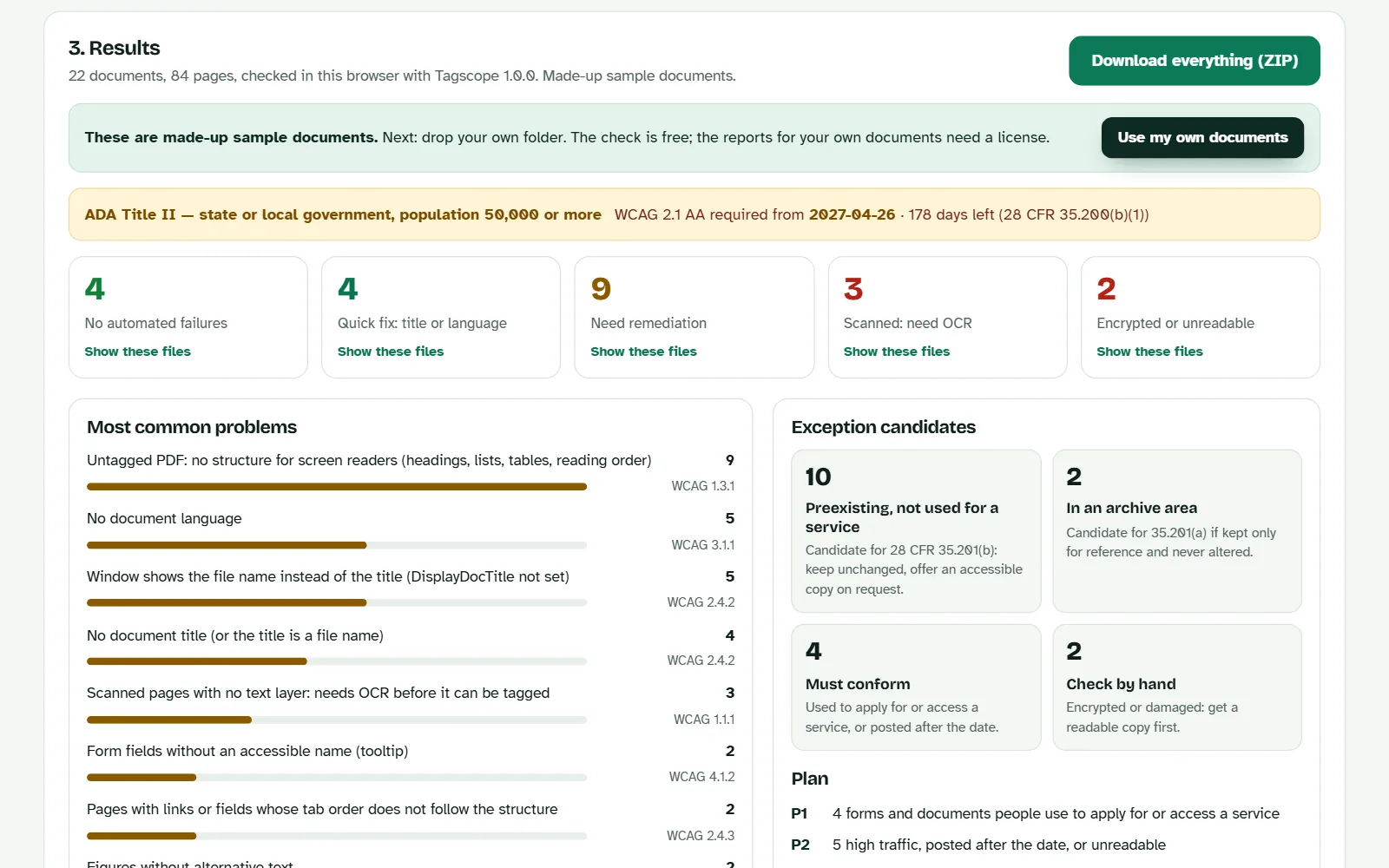Viewport: 1389px width, 868px height.
Task: Click the ADA Title II banner heading
Action: (343, 214)
